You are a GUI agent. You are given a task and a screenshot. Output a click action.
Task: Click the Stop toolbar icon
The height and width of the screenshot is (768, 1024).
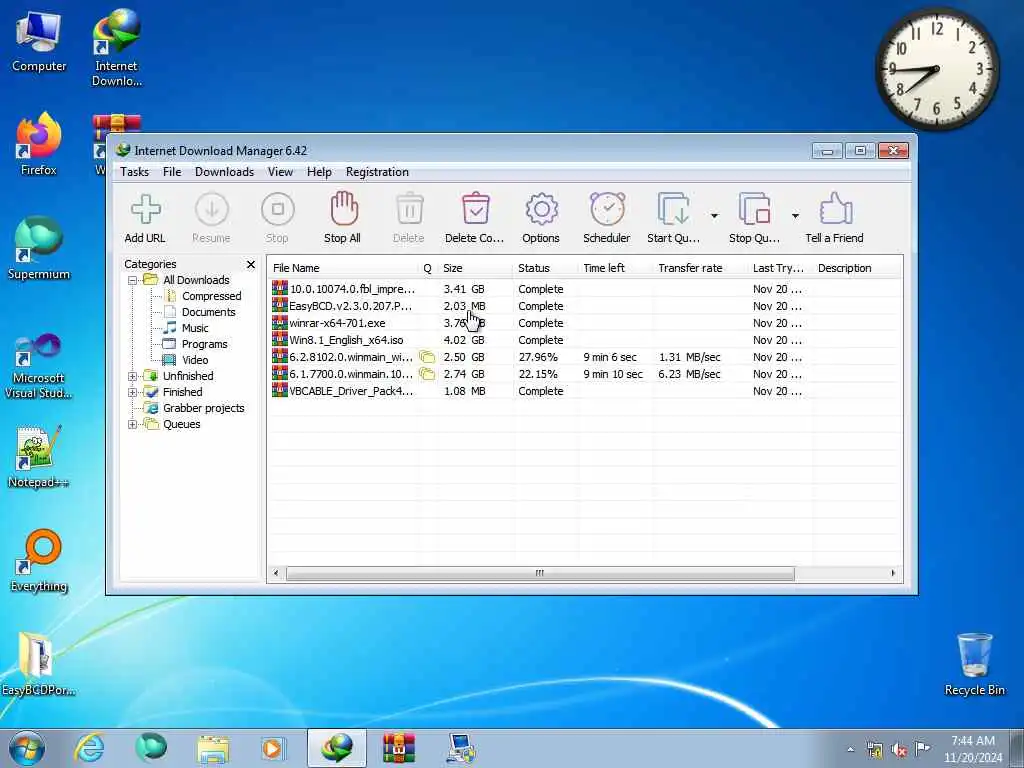(x=278, y=210)
